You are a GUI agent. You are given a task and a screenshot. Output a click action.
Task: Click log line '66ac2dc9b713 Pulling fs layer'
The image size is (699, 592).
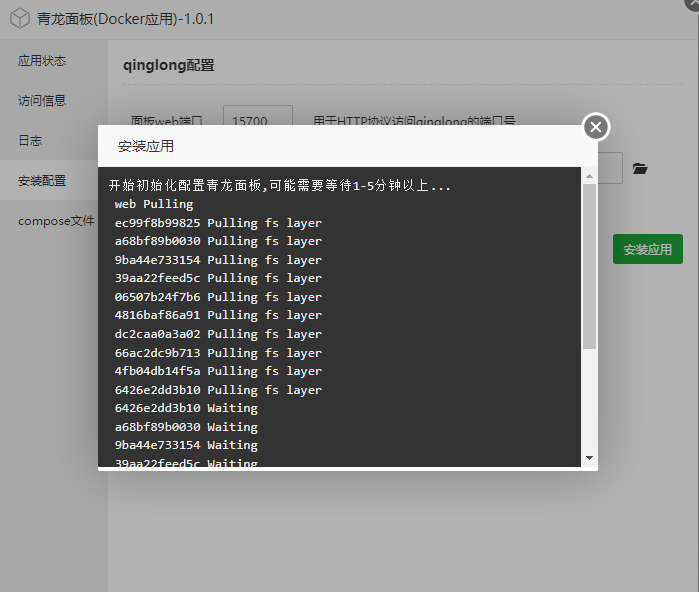pyautogui.click(x=218, y=353)
